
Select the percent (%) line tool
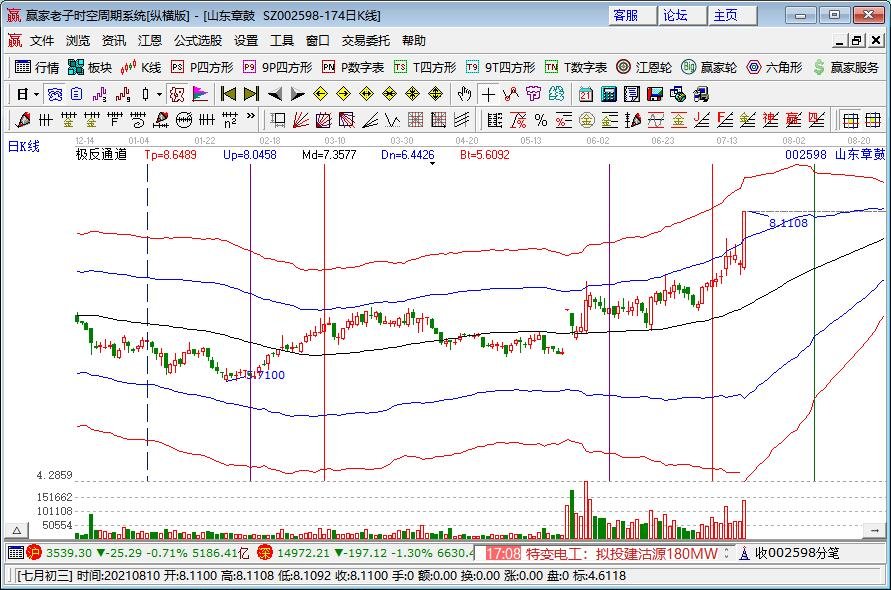540,120
